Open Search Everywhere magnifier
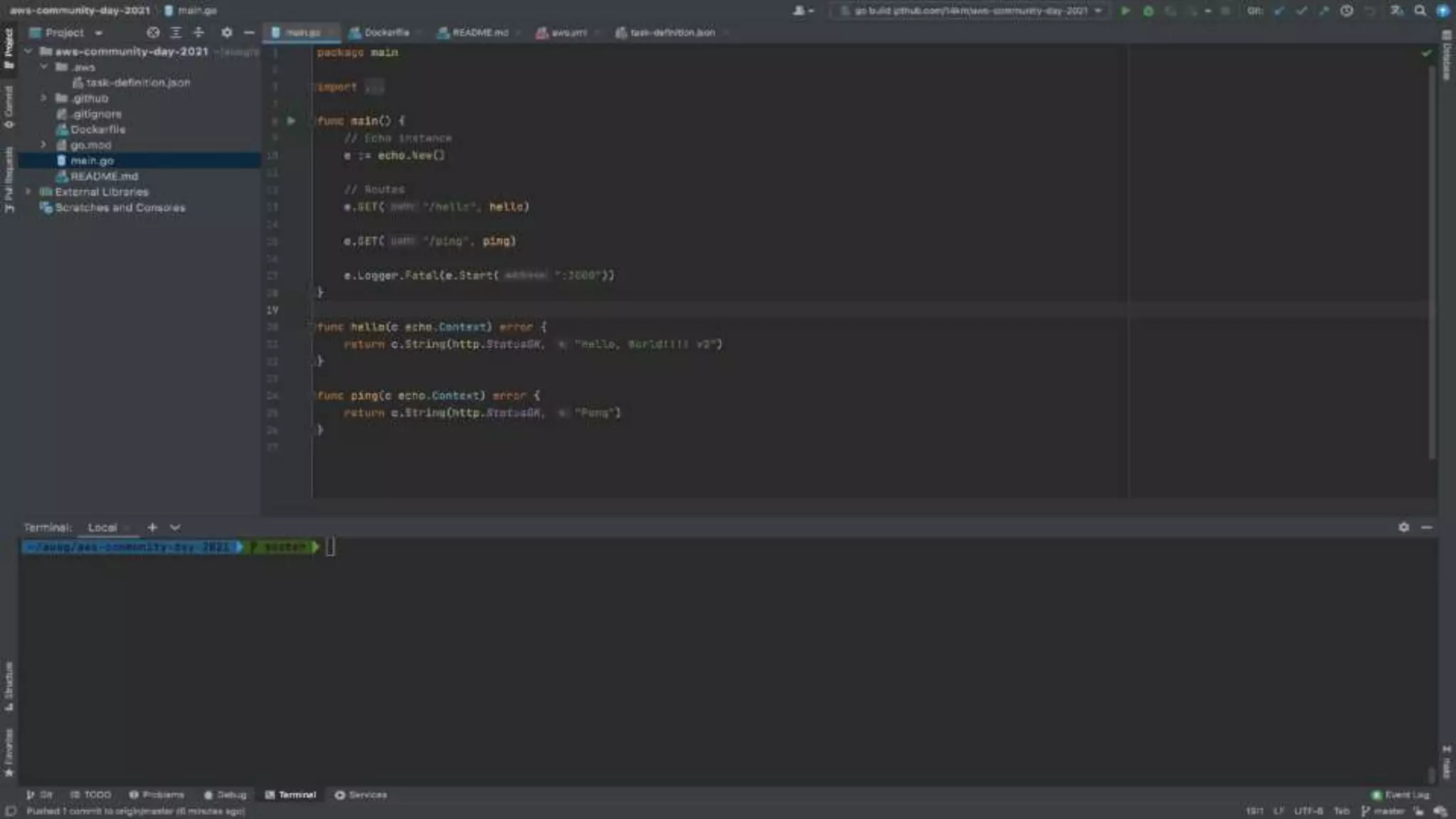 click(x=1420, y=11)
